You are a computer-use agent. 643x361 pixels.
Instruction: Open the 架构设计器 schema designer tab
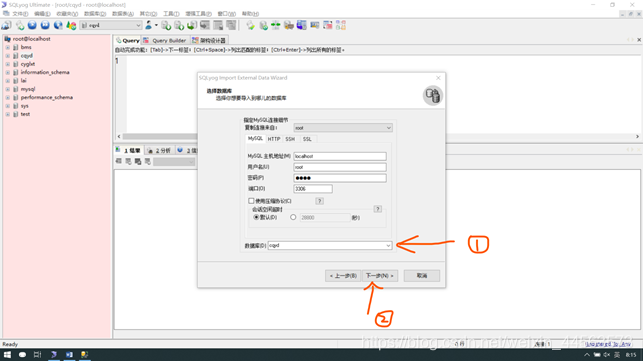click(x=209, y=40)
